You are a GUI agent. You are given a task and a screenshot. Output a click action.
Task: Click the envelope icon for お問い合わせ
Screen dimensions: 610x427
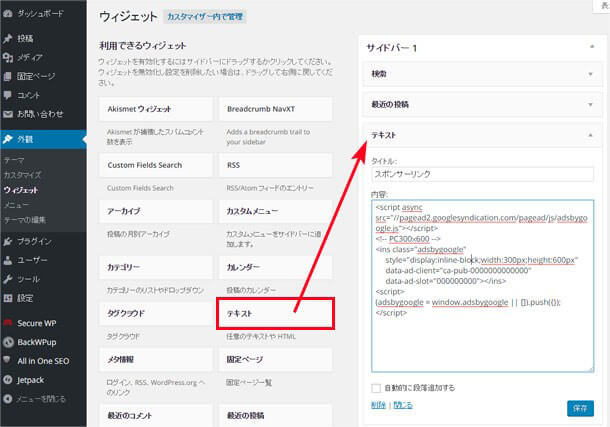pyautogui.click(x=8, y=114)
